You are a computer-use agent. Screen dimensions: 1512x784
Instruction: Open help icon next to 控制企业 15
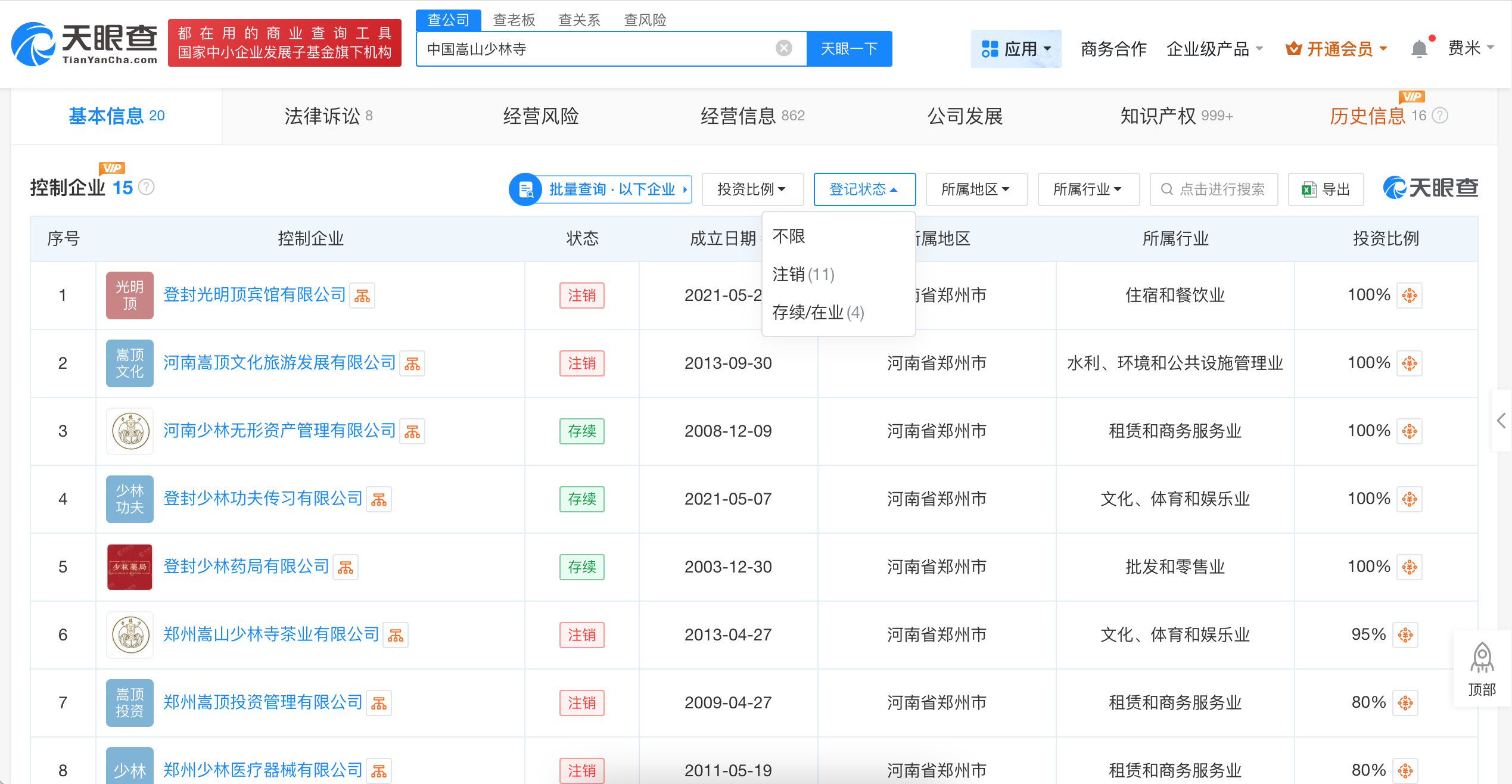click(x=147, y=187)
